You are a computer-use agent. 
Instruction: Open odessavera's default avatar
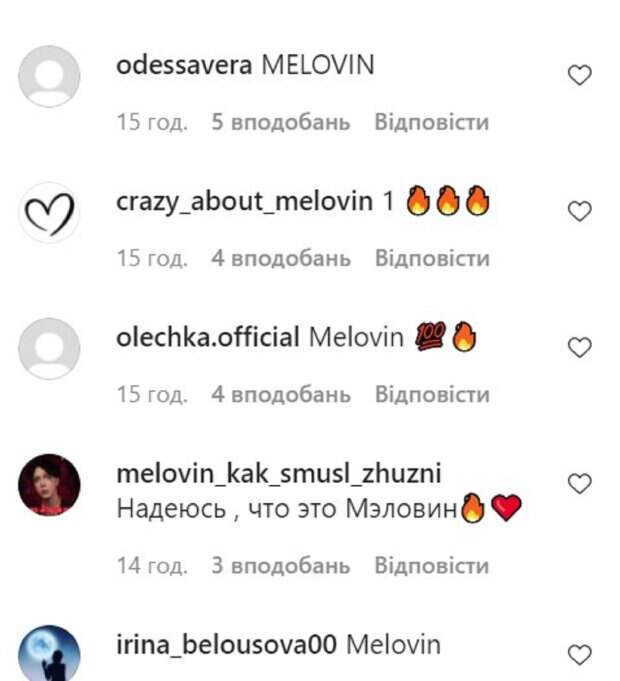click(49, 76)
